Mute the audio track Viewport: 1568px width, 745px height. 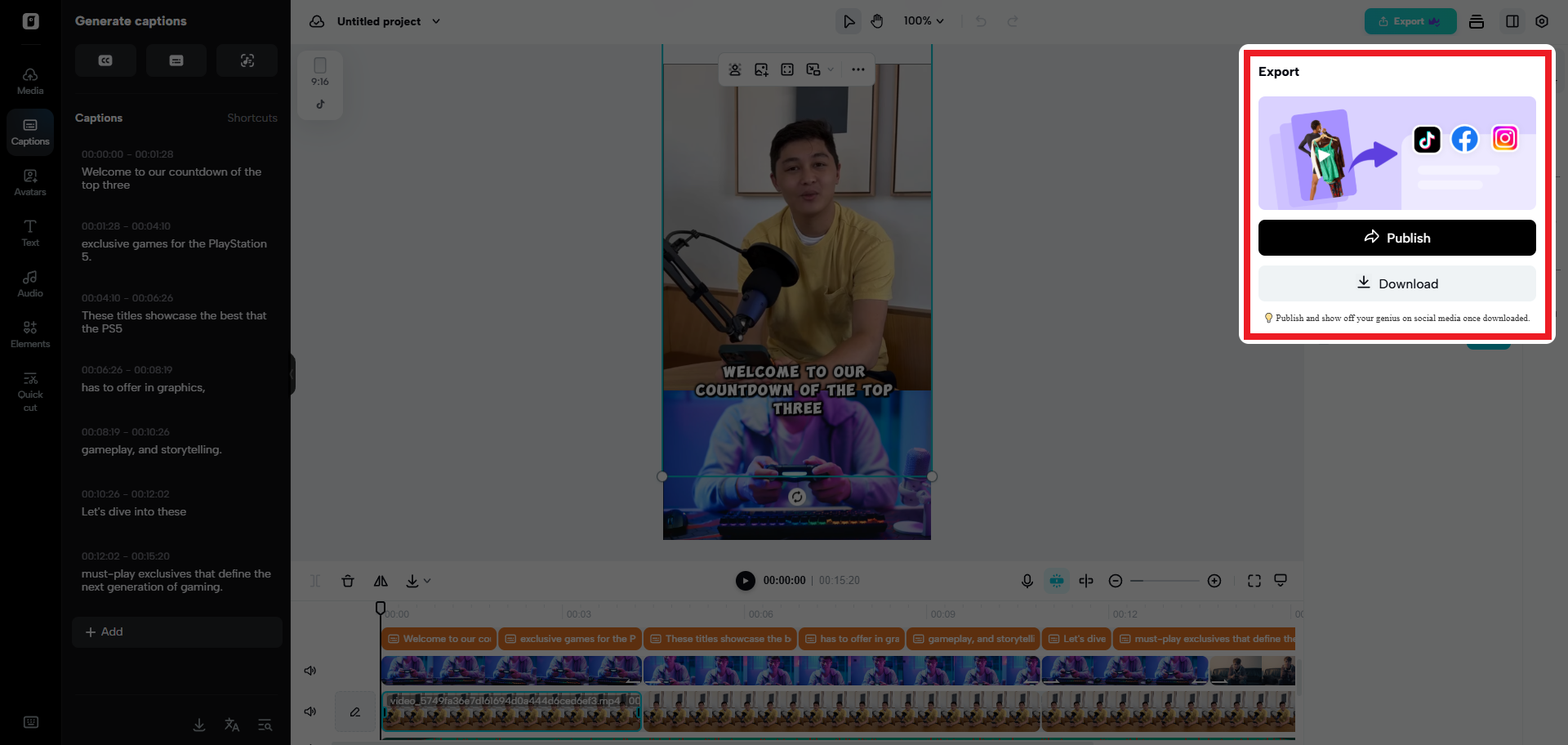[x=310, y=711]
